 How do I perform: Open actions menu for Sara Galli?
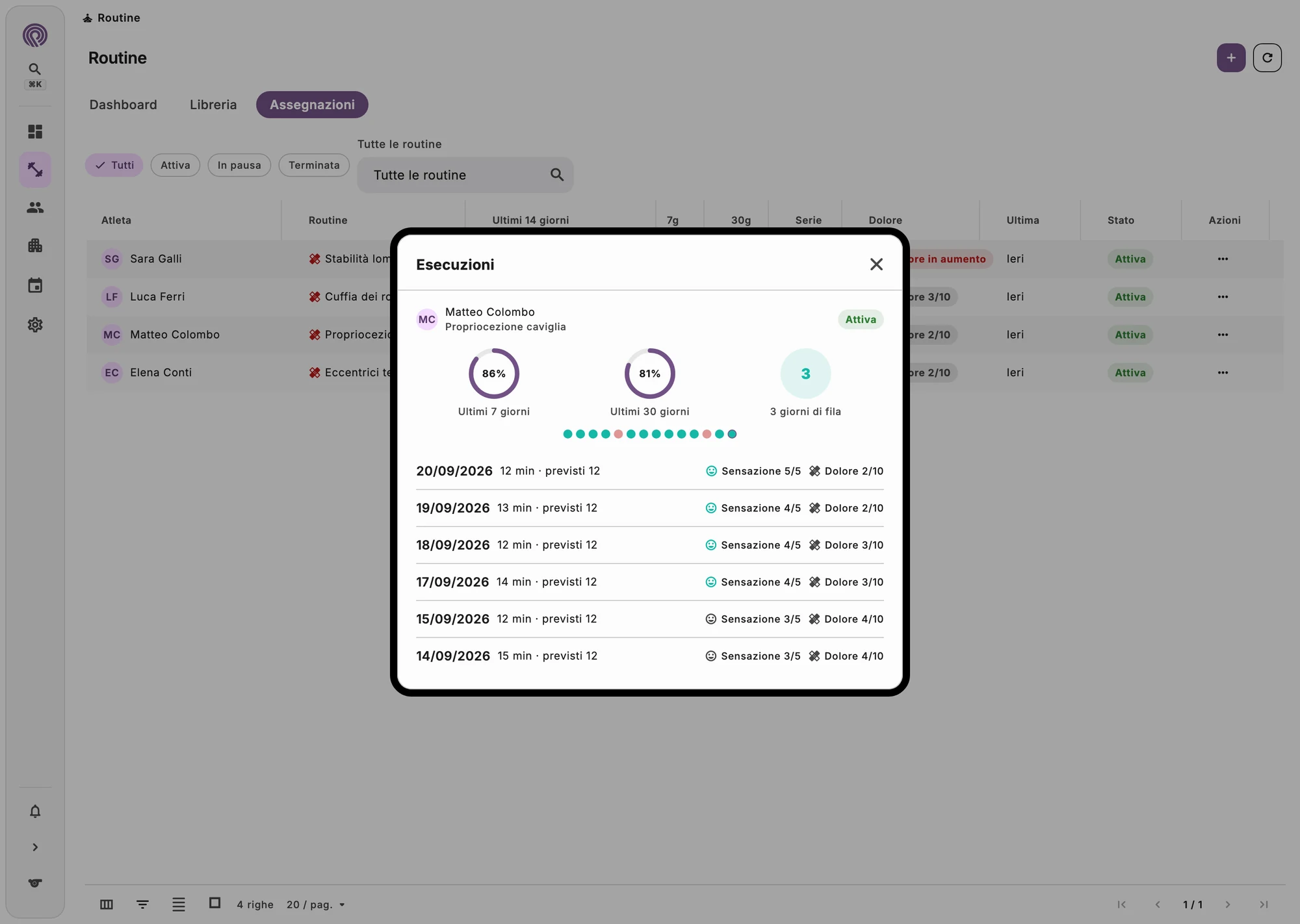1223,259
